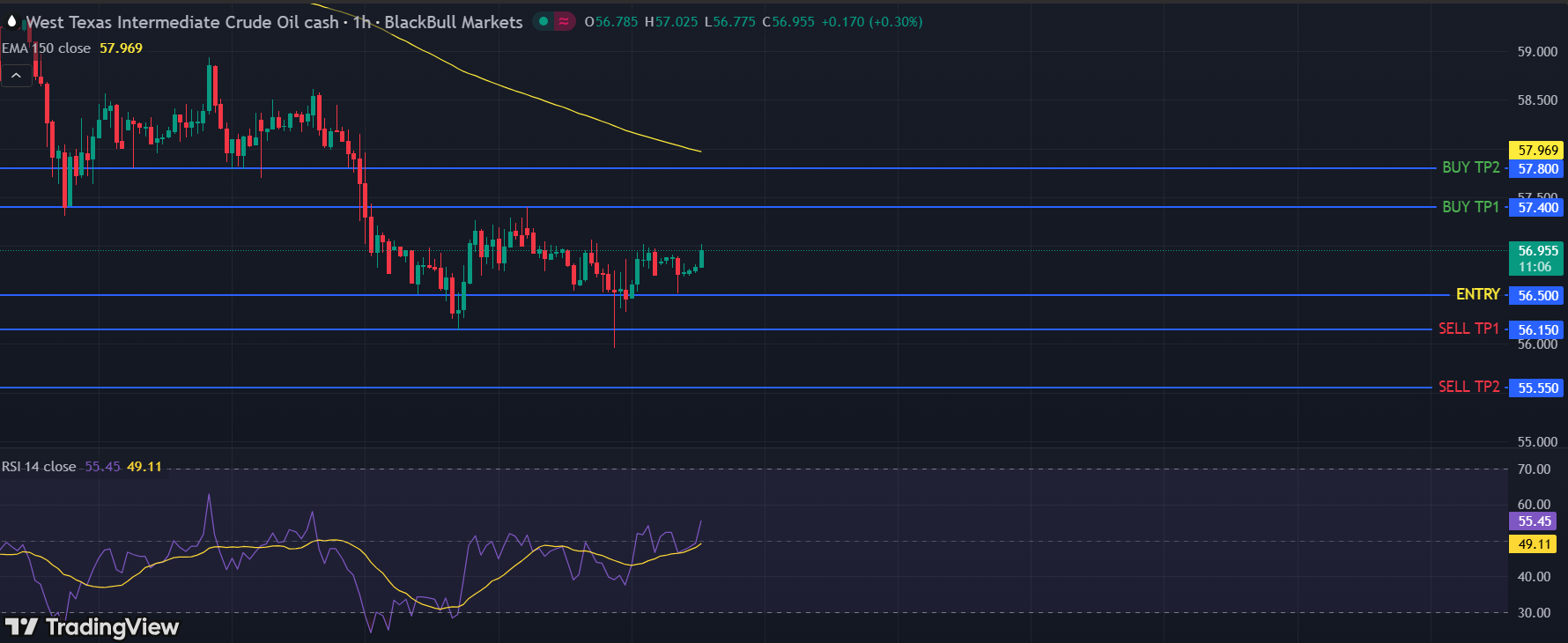
Task: Click the crude oil drop symbol icon
Action: click(12, 22)
